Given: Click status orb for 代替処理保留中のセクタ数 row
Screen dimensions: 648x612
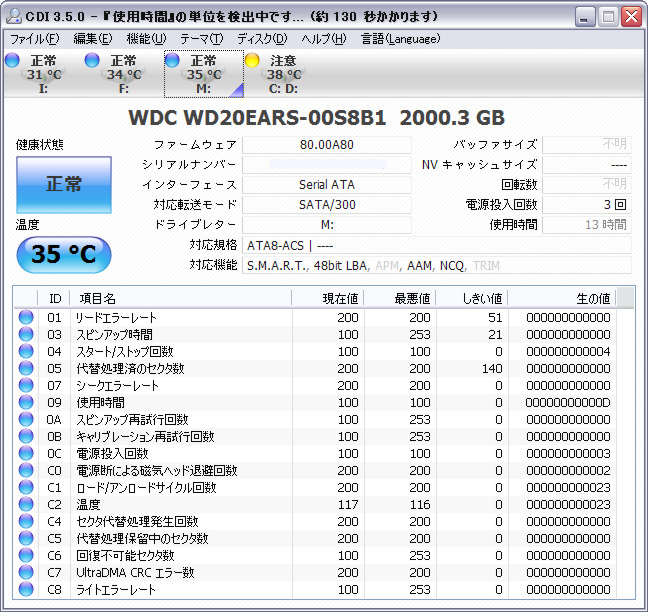Looking at the screenshot, I should (x=26, y=538).
